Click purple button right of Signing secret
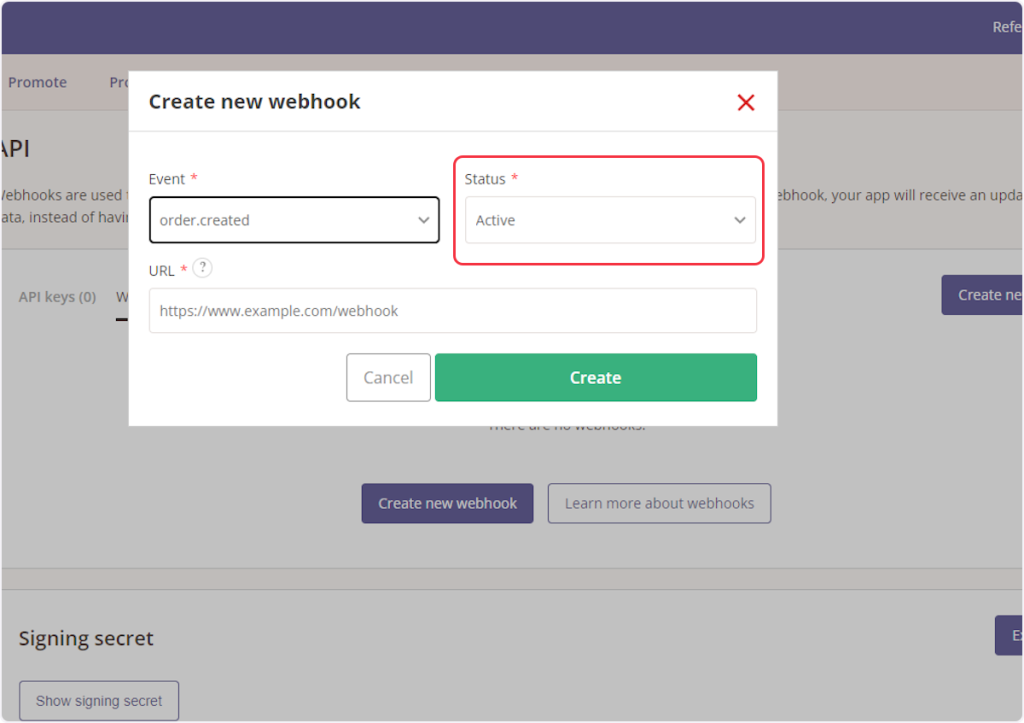Screen dimensions: 1024x723 tap(1010, 635)
